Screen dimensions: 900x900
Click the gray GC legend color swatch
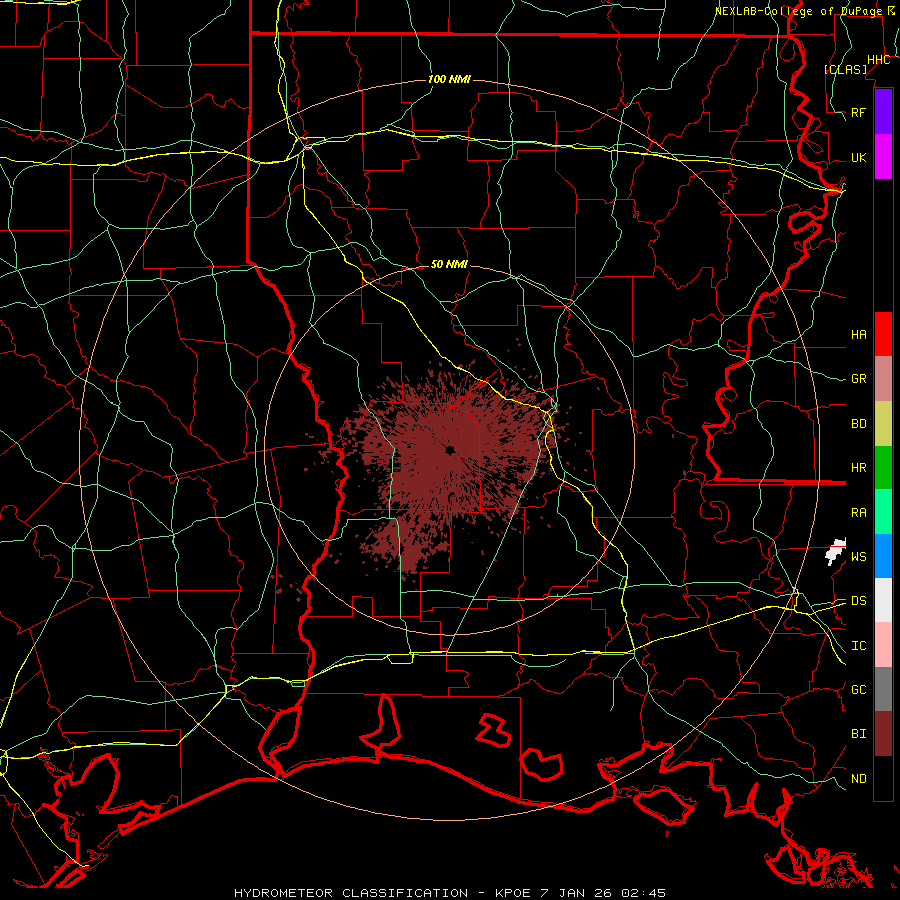883,689
